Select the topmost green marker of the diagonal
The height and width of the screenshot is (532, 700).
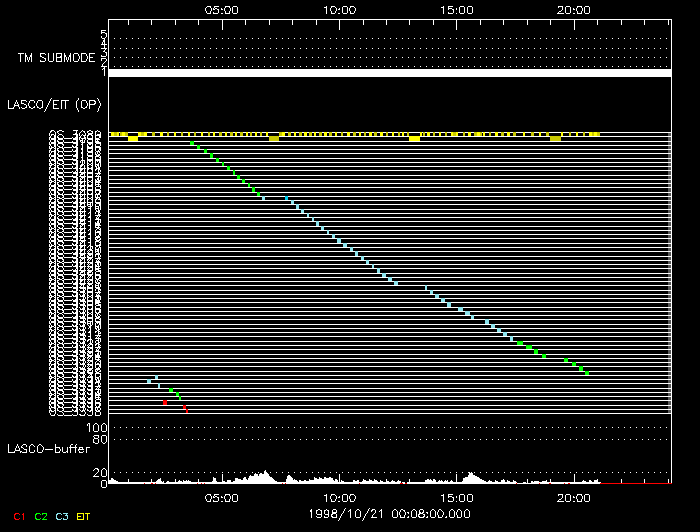coord(192,144)
